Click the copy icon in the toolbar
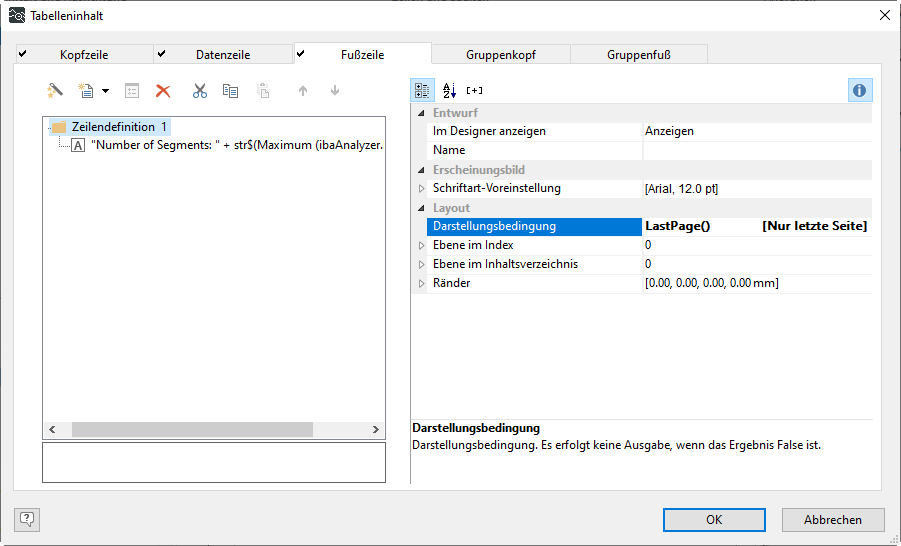Image resolution: width=901 pixels, height=546 pixels. [x=231, y=91]
